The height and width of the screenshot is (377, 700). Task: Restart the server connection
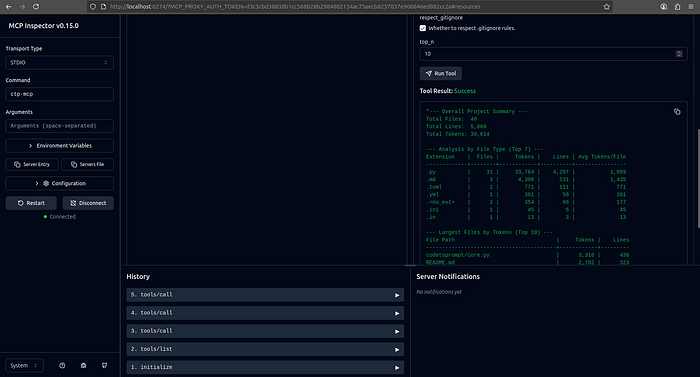31,203
